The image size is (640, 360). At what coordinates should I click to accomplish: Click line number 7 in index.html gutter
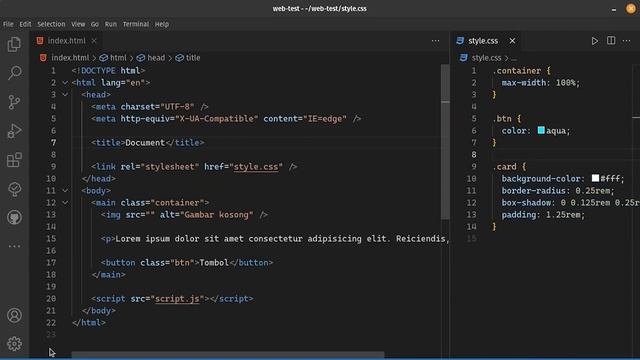click(x=53, y=142)
